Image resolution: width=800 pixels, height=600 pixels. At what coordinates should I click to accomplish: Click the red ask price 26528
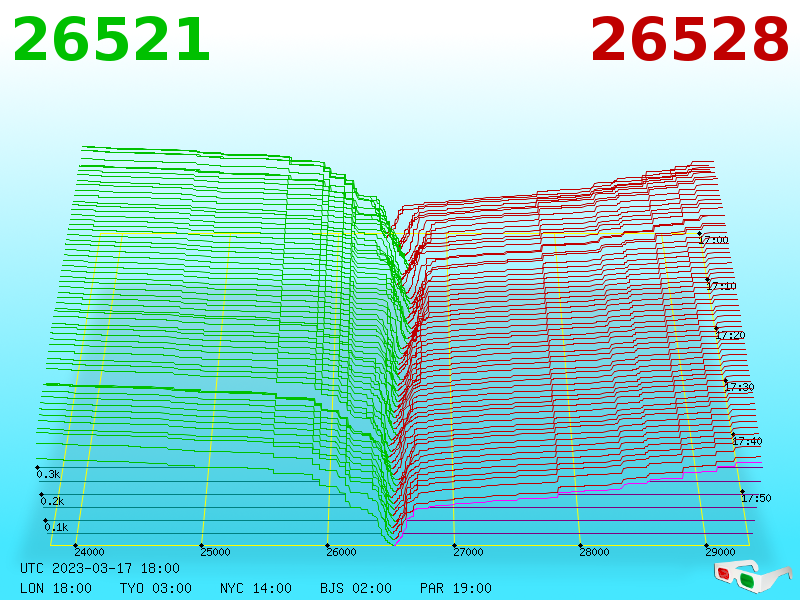pos(690,40)
